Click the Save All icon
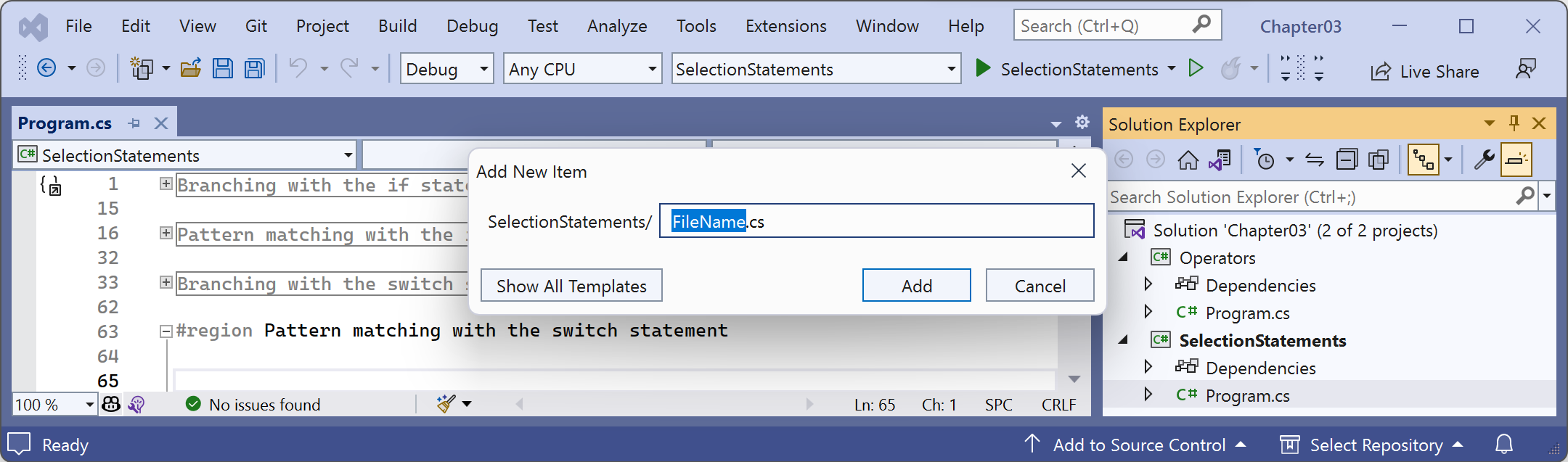The image size is (1568, 462). point(255,68)
